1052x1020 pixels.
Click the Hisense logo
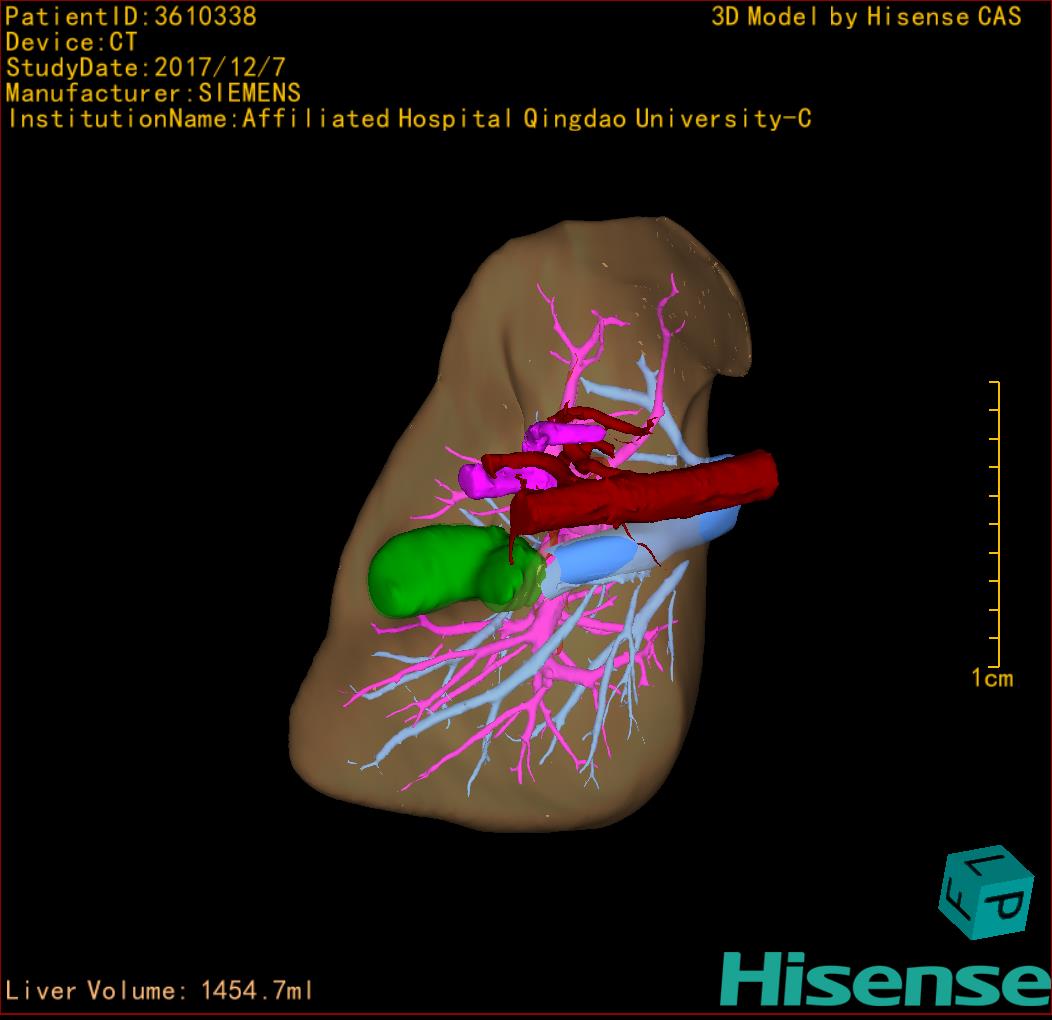click(x=883, y=978)
